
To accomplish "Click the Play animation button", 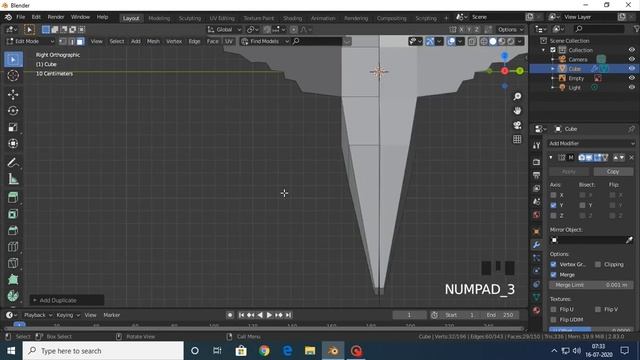I will [x=269, y=315].
